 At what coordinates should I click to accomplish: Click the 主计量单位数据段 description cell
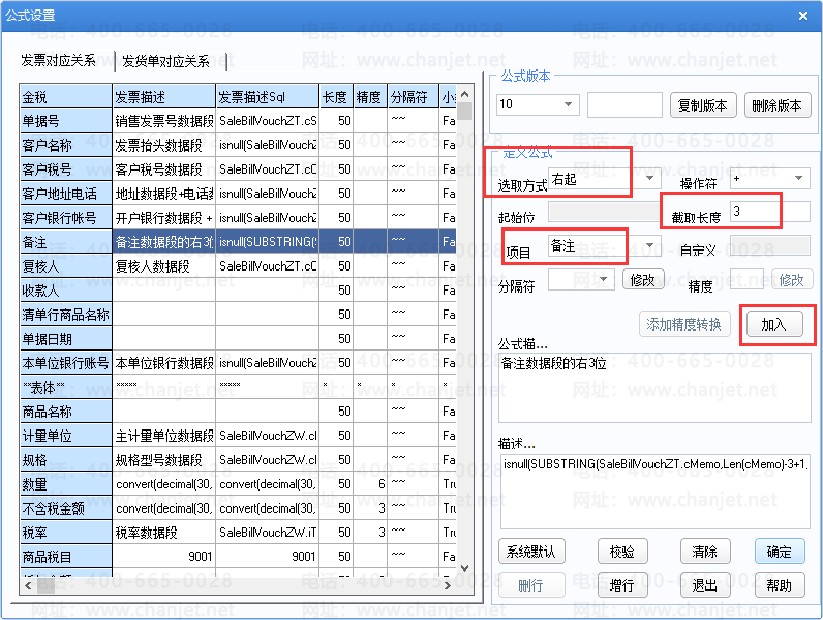tap(164, 435)
